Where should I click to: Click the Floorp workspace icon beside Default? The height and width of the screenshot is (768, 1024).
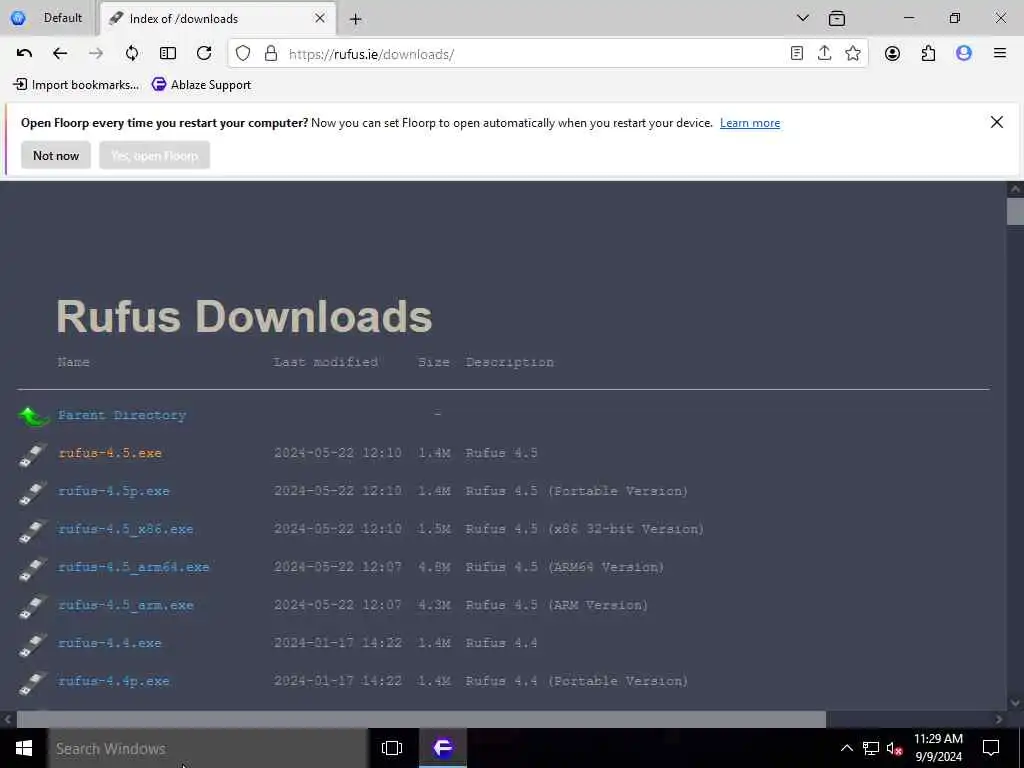(x=18, y=18)
